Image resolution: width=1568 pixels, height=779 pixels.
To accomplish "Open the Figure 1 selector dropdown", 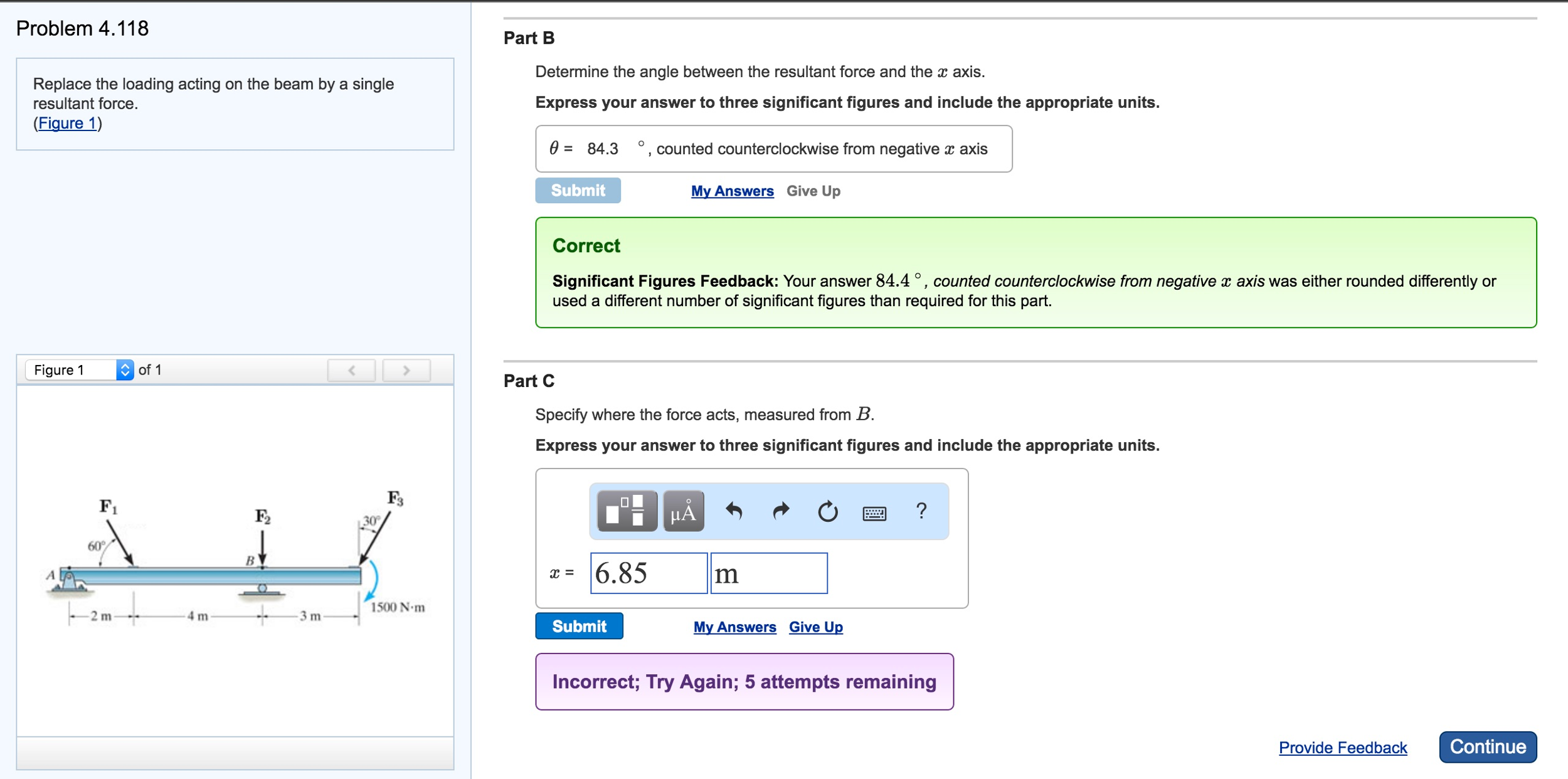I will coord(80,370).
